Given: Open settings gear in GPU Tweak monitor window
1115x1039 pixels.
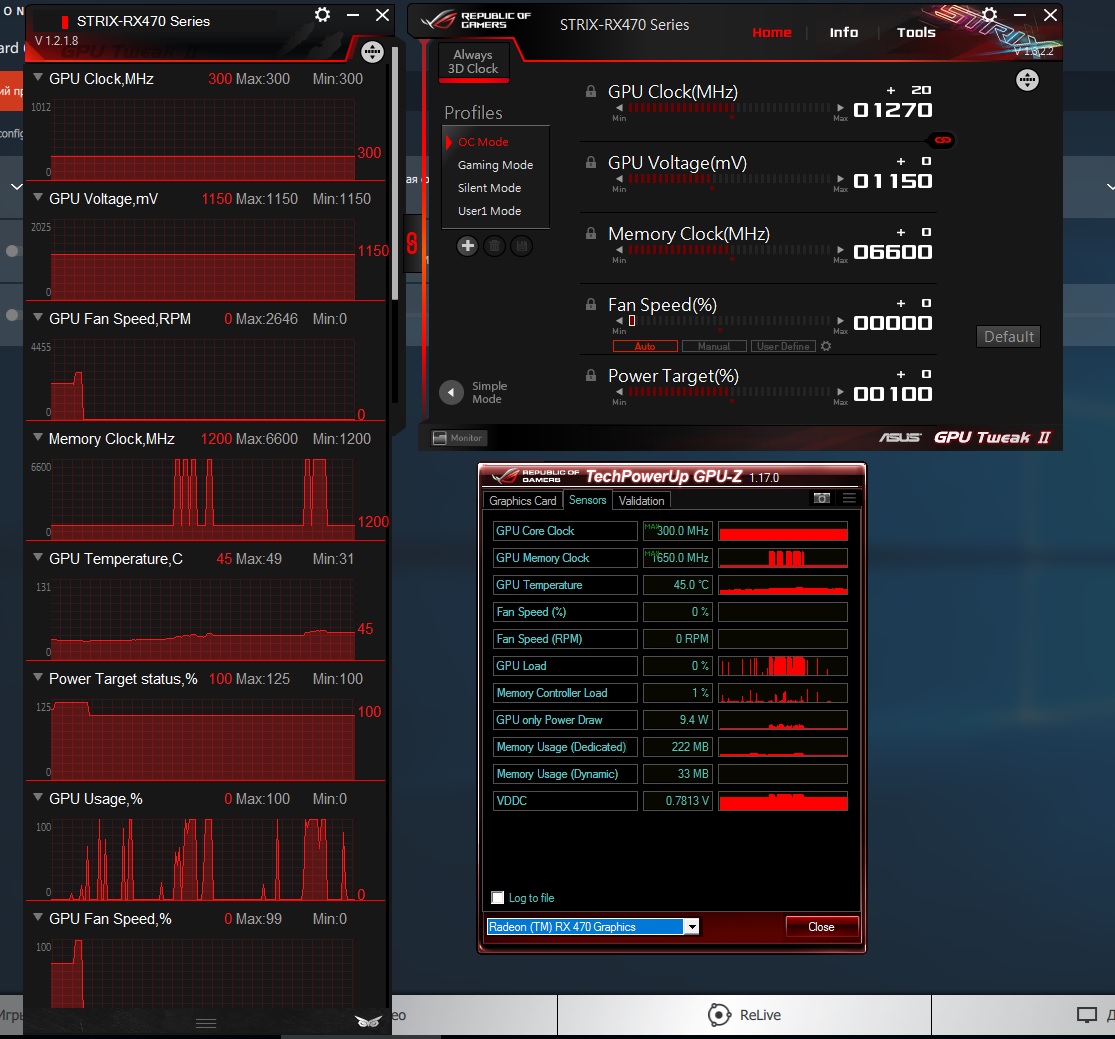Looking at the screenshot, I should [x=322, y=15].
